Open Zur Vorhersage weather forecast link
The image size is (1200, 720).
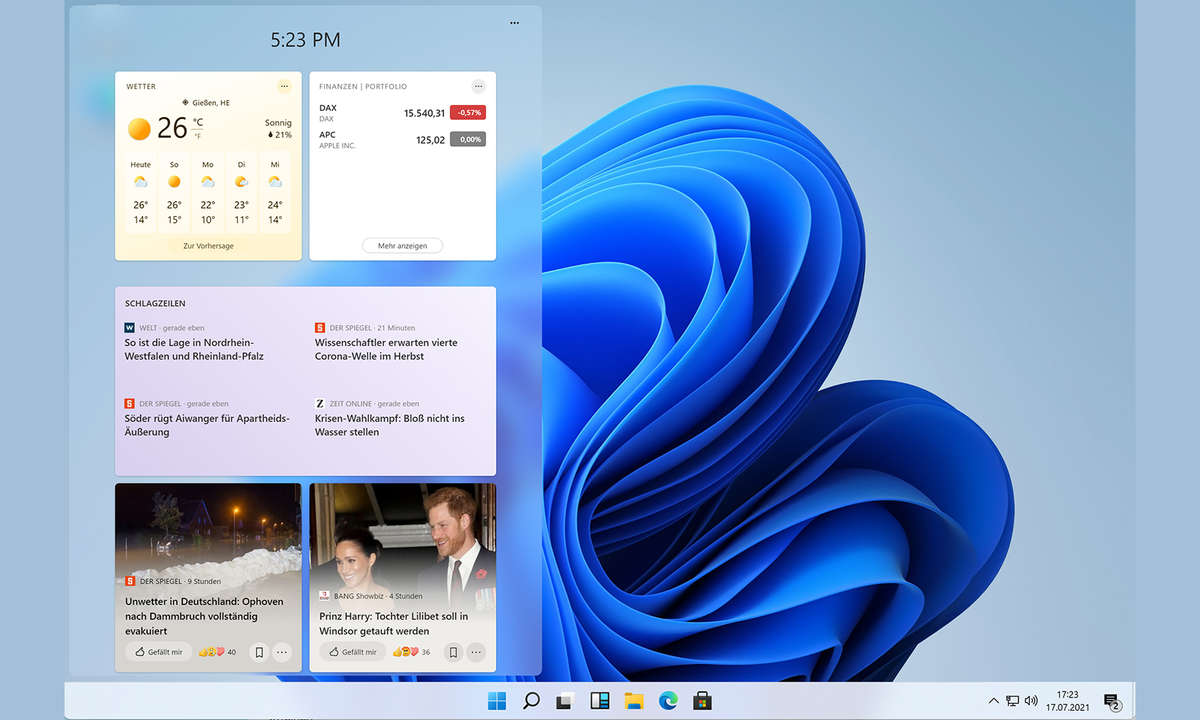[208, 245]
